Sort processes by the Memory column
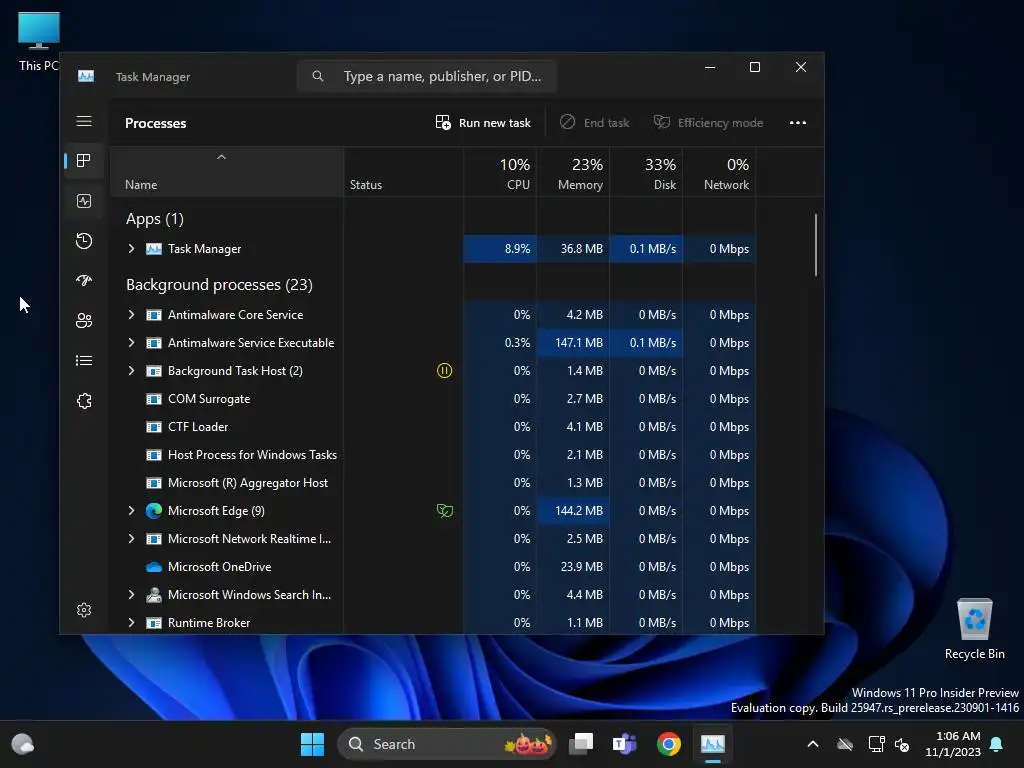Image resolution: width=1024 pixels, height=768 pixels. [x=573, y=172]
